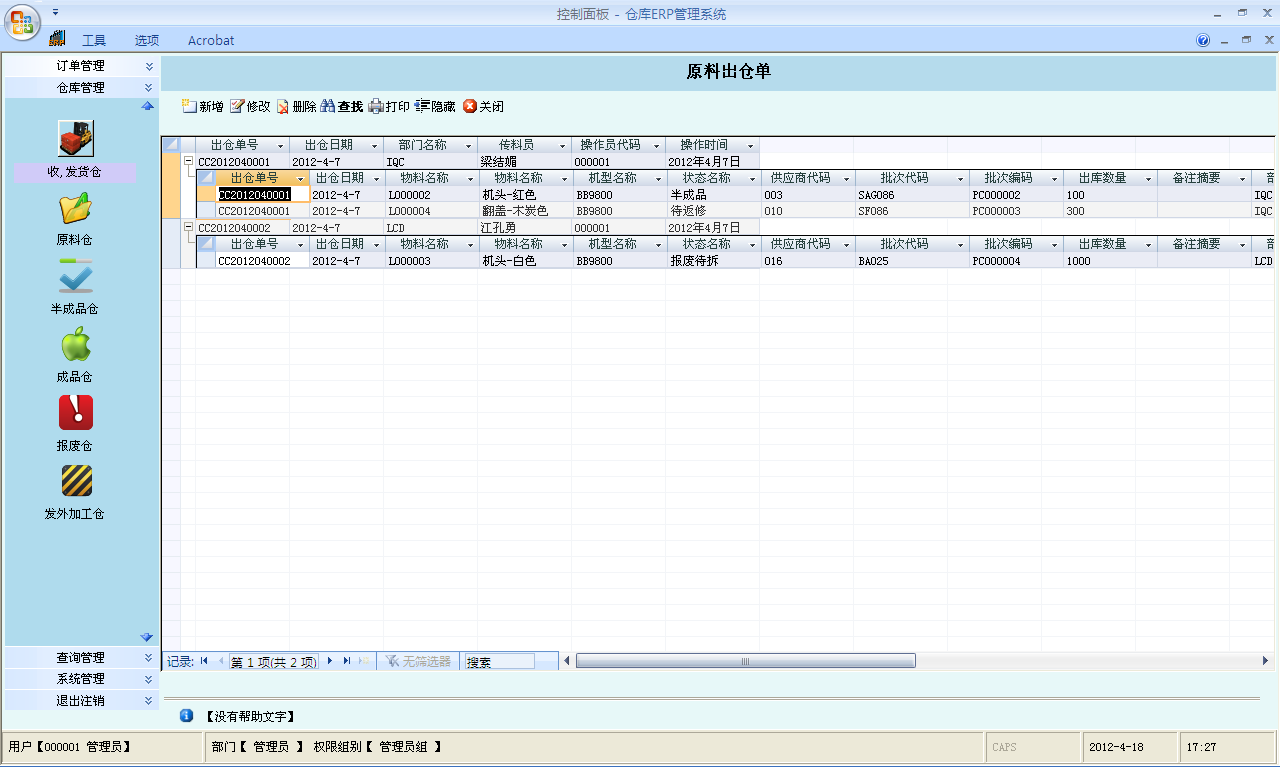Open the 报废仓 red exclamation icon

(x=76, y=412)
